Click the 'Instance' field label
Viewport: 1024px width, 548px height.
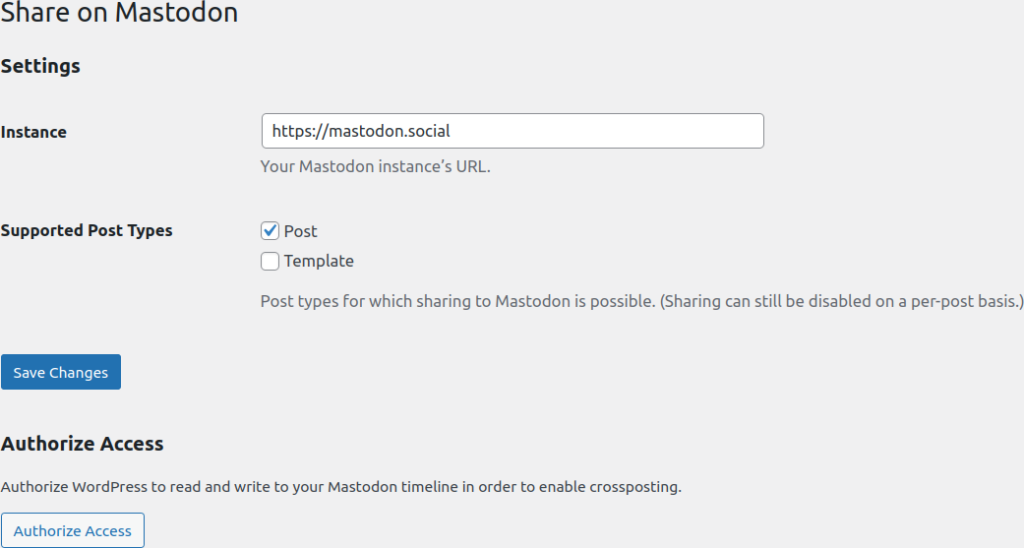coord(34,132)
